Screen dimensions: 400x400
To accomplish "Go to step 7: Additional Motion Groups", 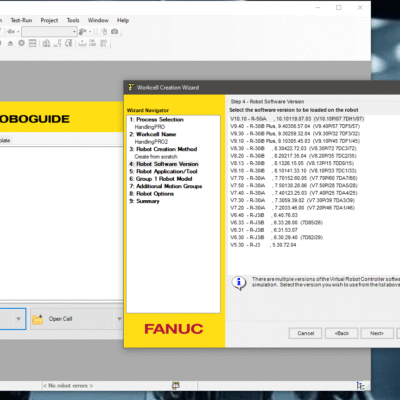I will coord(166,186).
